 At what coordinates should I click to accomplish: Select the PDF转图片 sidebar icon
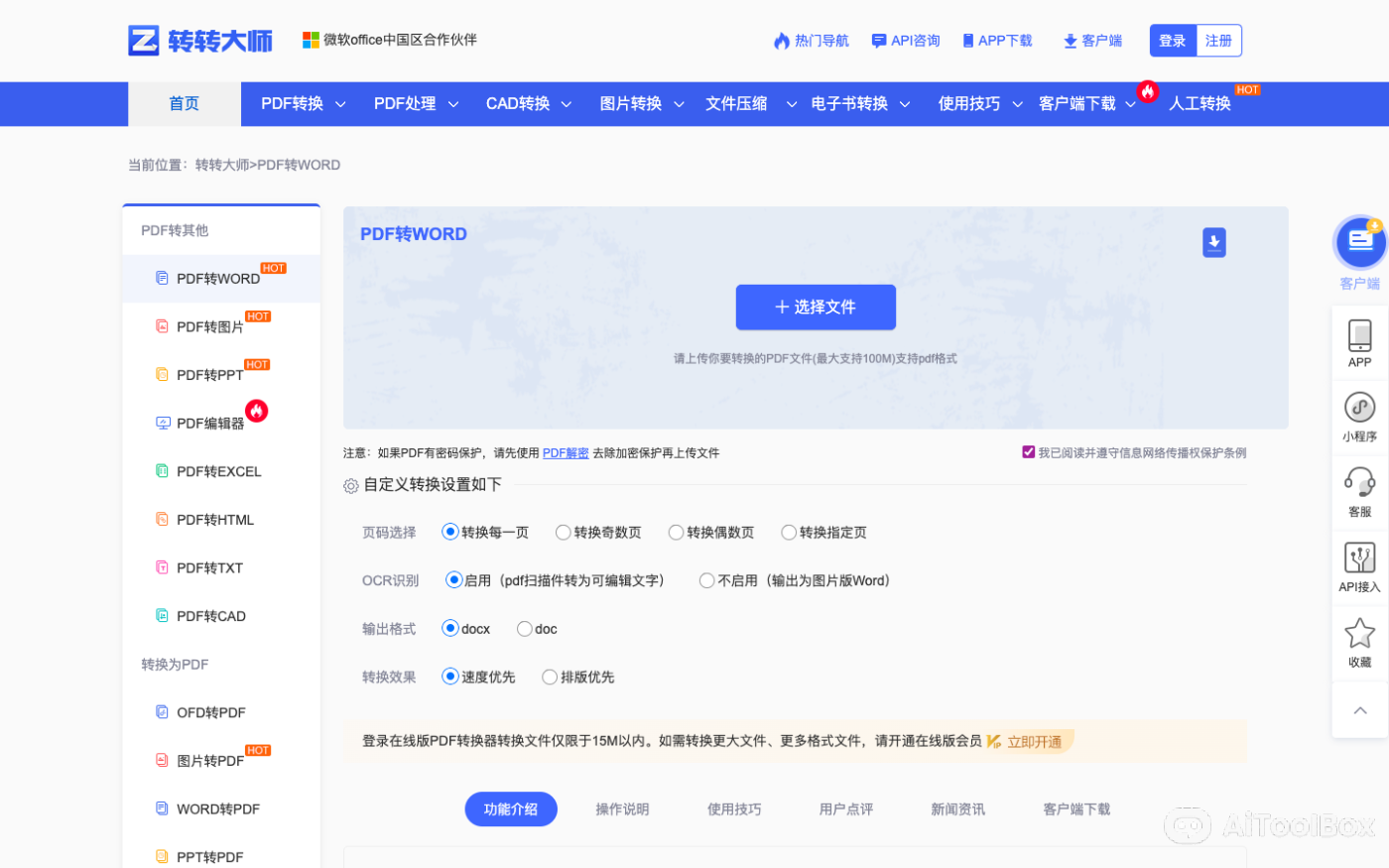coord(162,326)
